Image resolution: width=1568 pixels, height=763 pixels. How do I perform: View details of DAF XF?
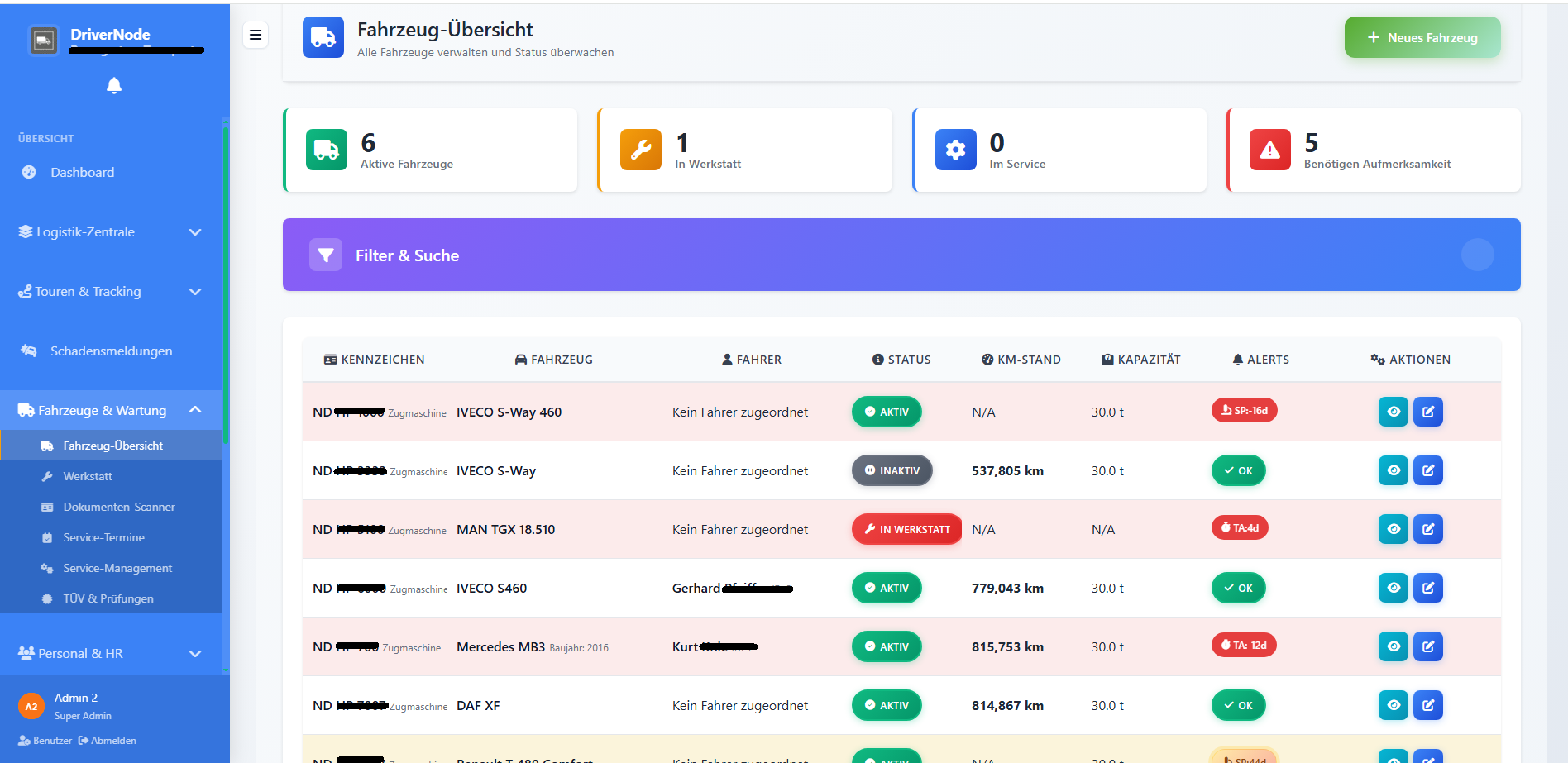[x=1394, y=705]
